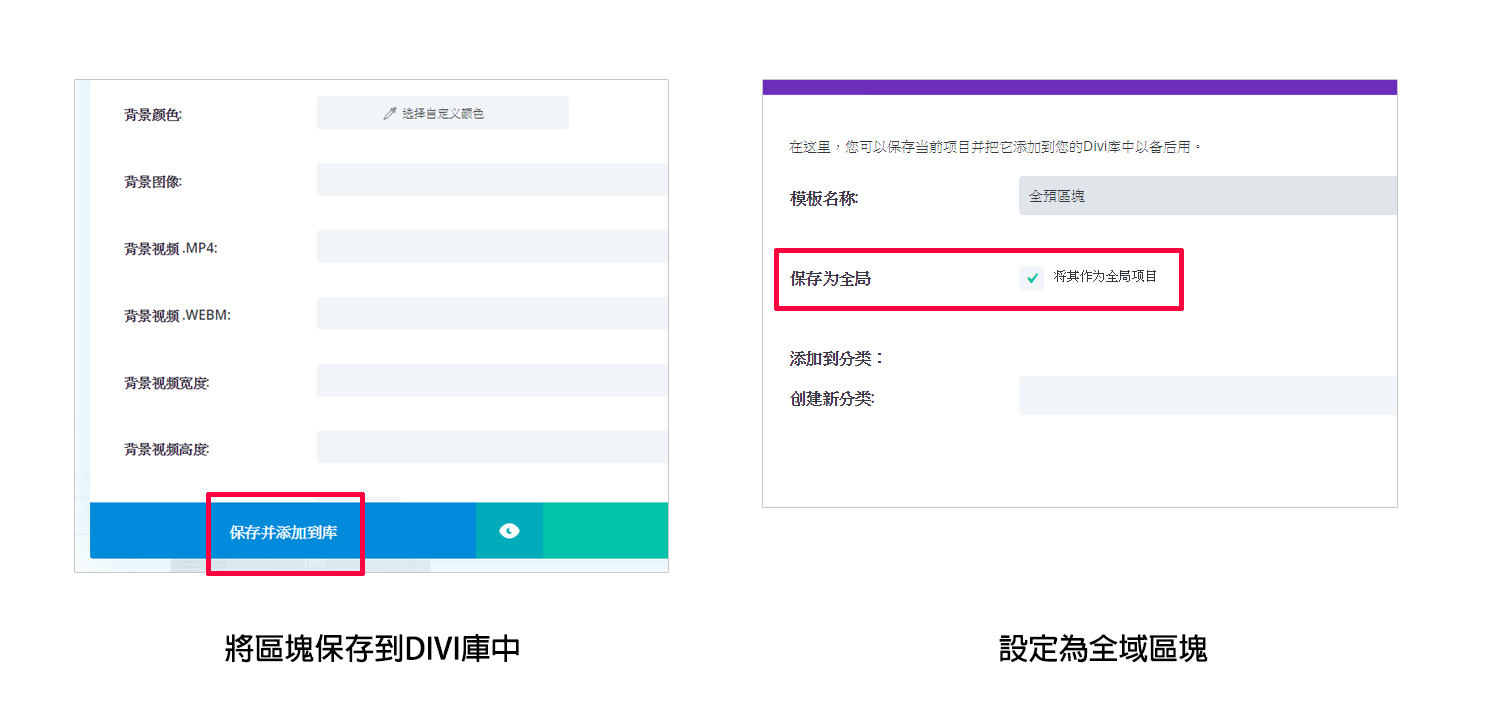
Task: Click the 背景视频高度 input field
Action: pyautogui.click(x=492, y=448)
